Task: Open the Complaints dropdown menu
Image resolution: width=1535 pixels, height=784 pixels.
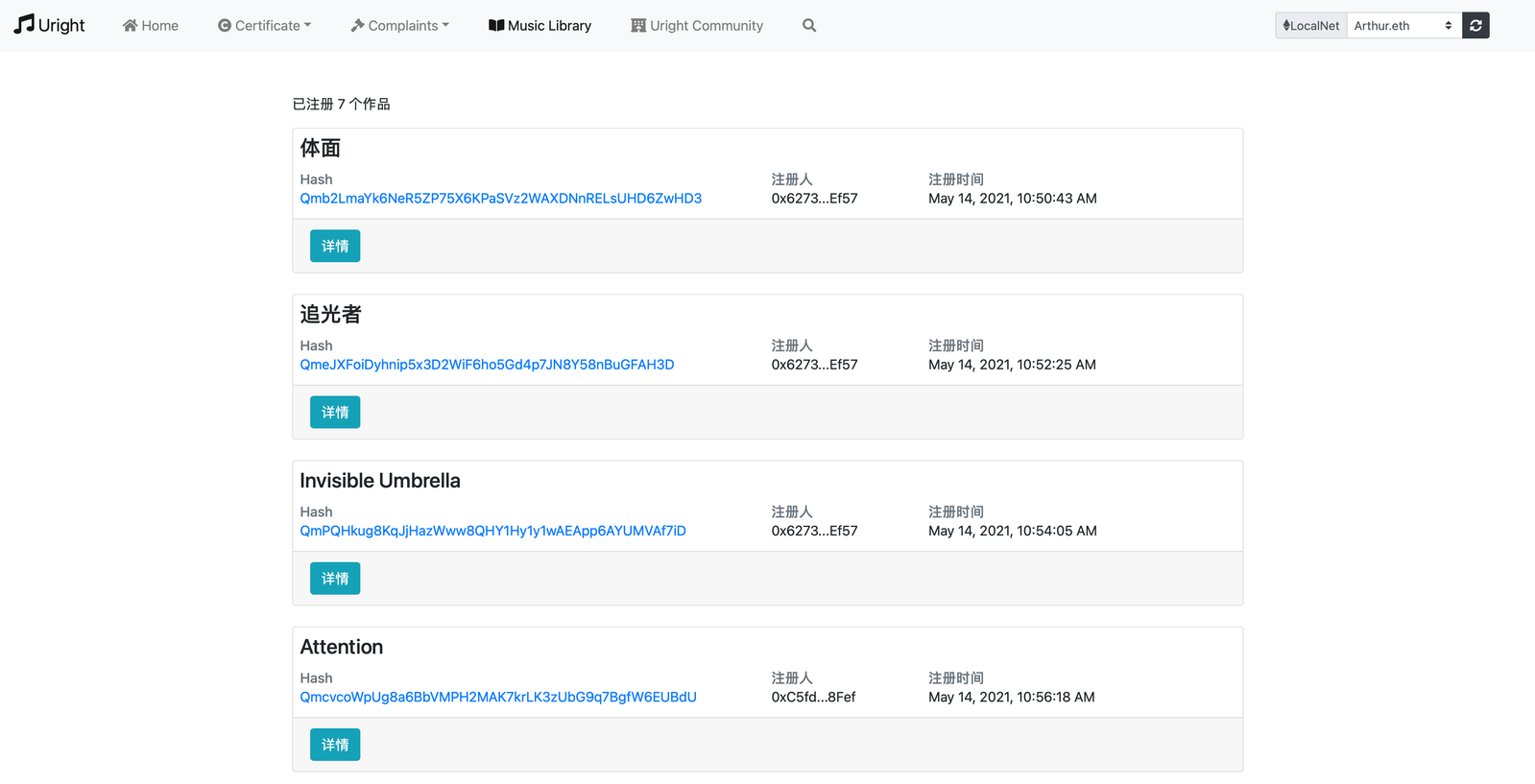Action: click(x=399, y=26)
